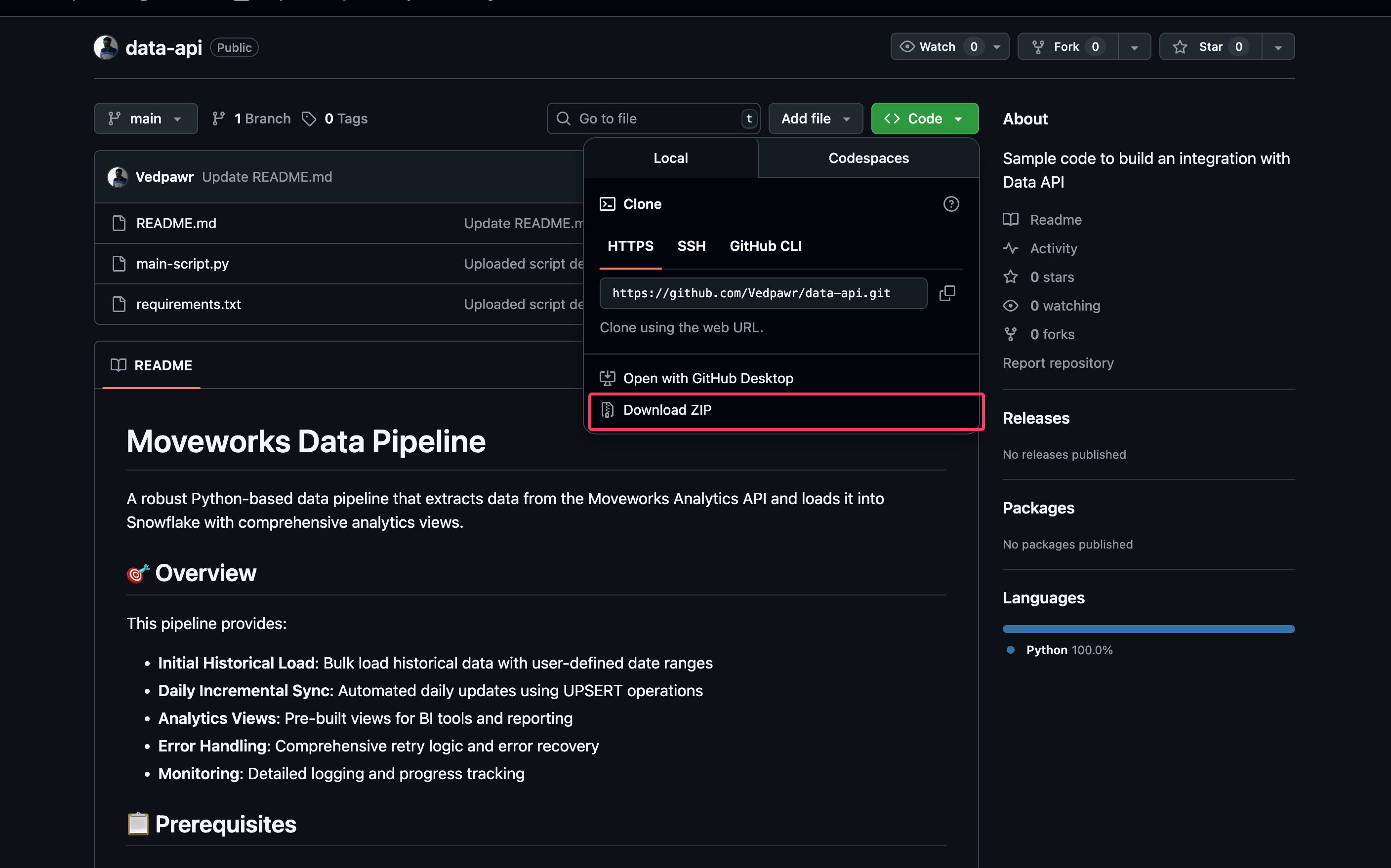This screenshot has width=1391, height=868.
Task: Click the book icon in README tab
Action: point(119,366)
